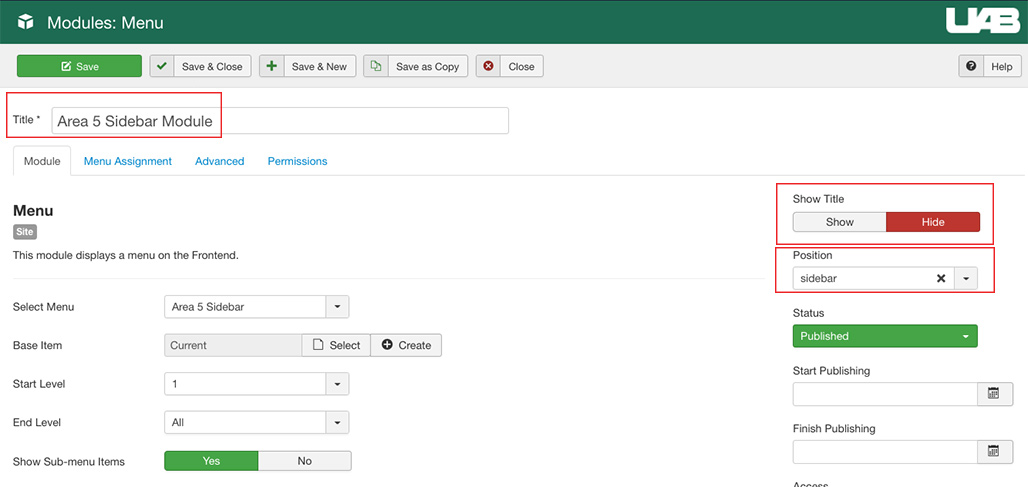Click the red Close button

[509, 66]
